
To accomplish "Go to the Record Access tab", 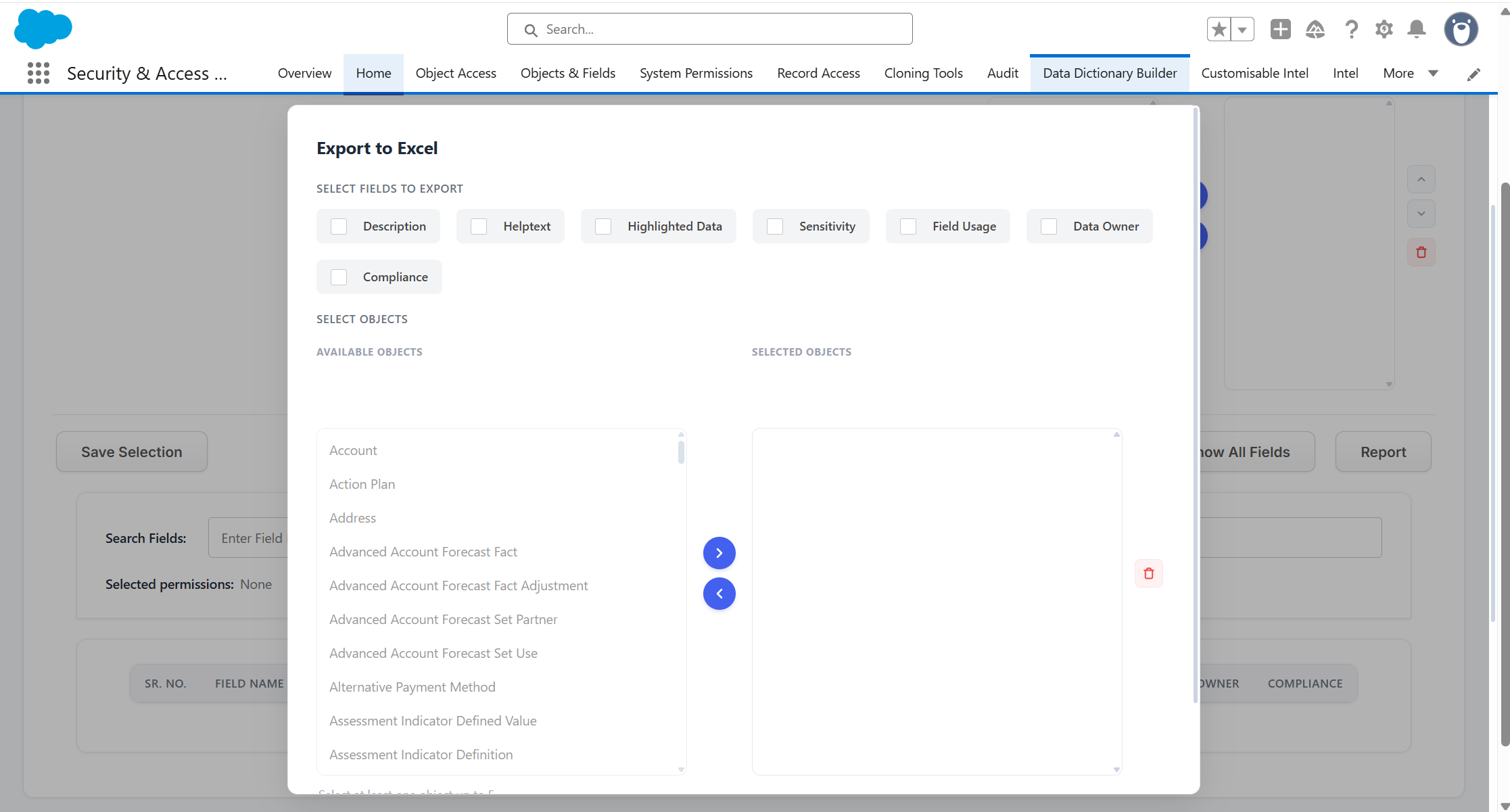I will pos(818,73).
